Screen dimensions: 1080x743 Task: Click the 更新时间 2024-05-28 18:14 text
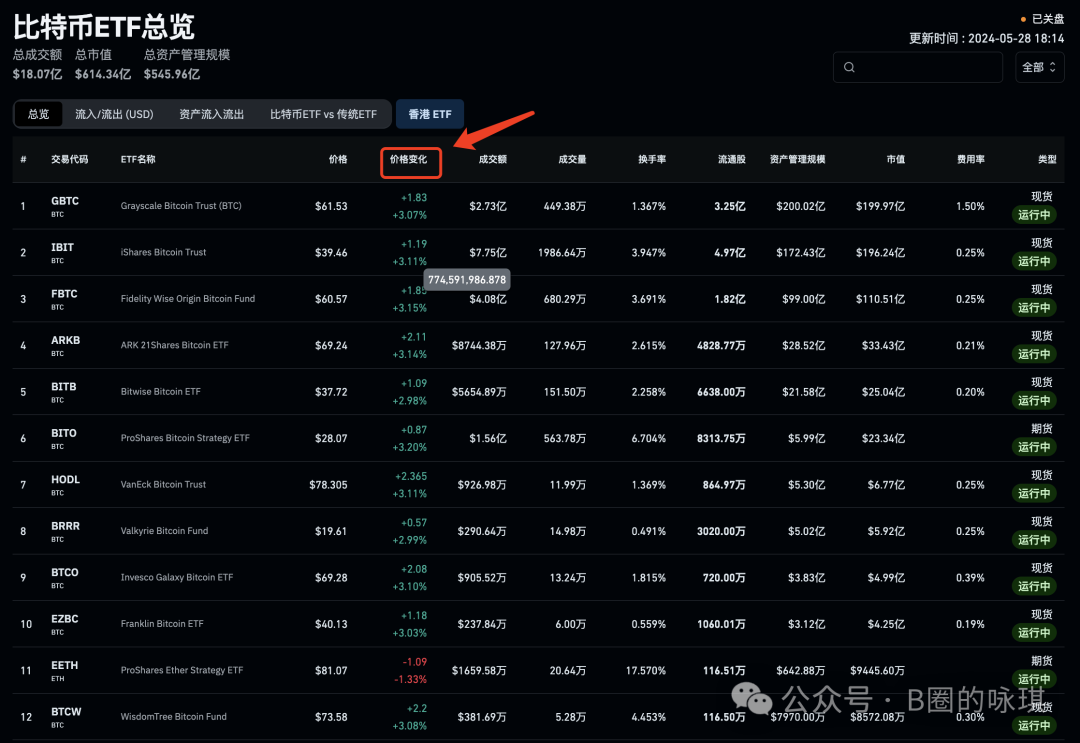pos(986,39)
